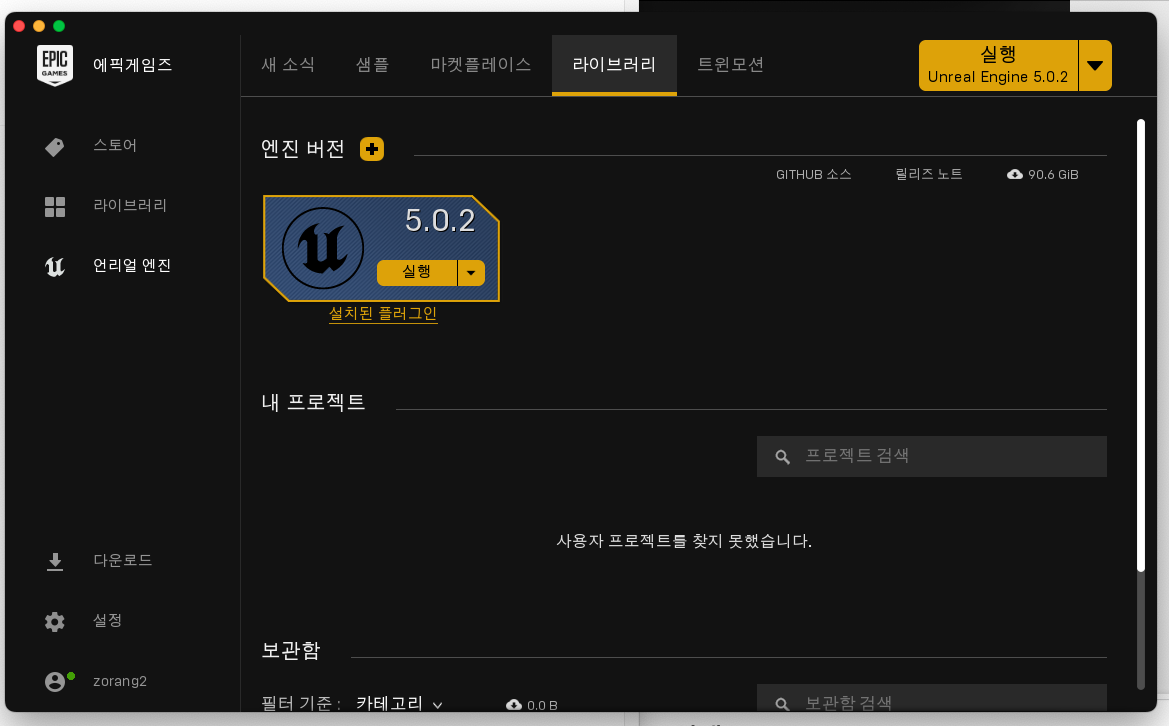Click the 보관함 검색 magnifier icon
The image size is (1169, 726).
(x=782, y=704)
